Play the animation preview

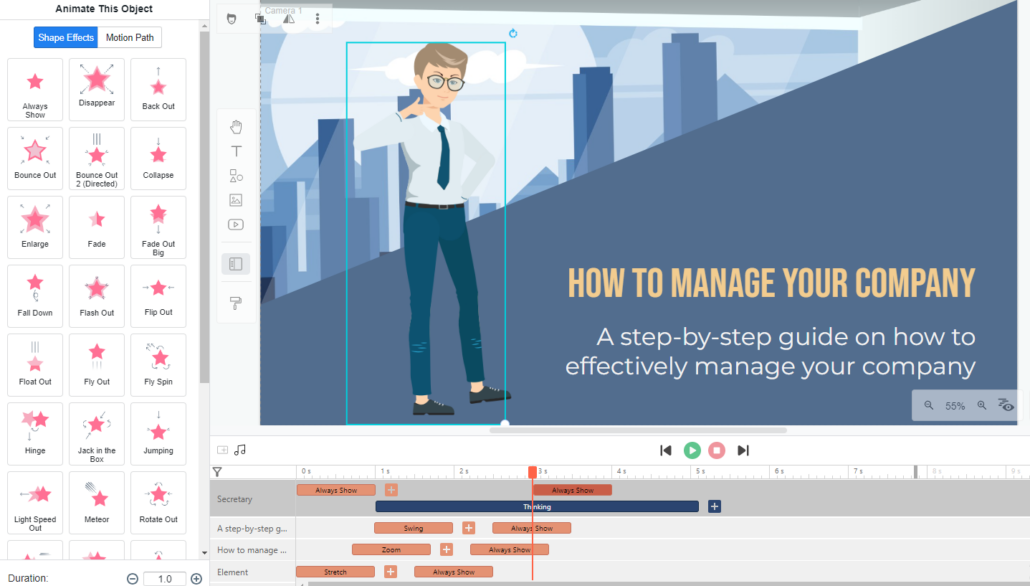[692, 450]
